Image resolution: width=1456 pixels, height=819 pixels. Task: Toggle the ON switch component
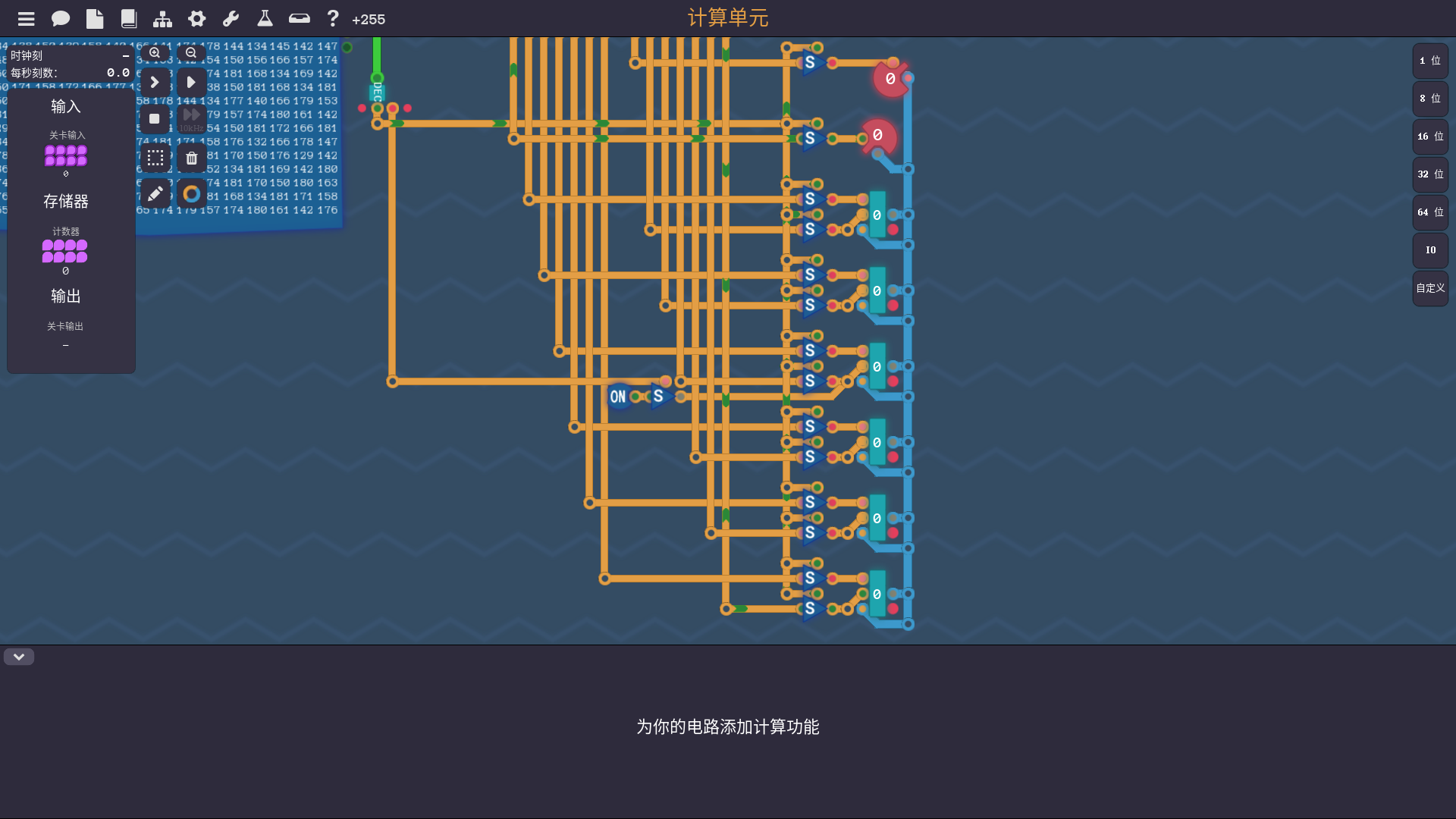pyautogui.click(x=618, y=397)
